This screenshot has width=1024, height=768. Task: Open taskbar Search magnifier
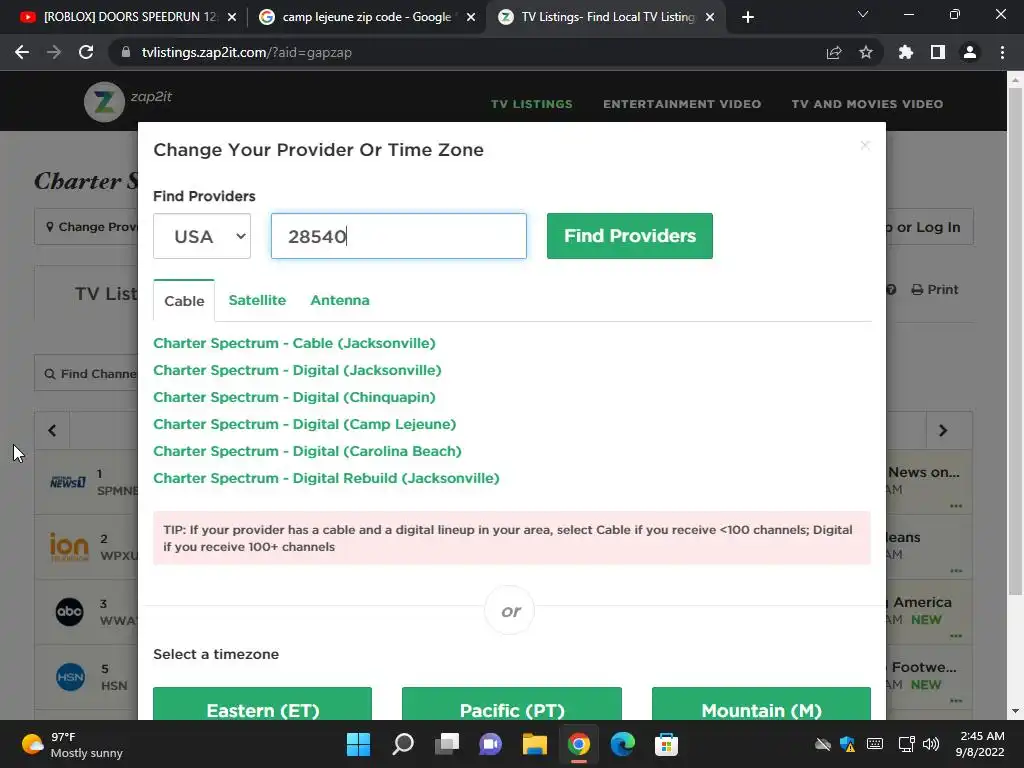[403, 744]
